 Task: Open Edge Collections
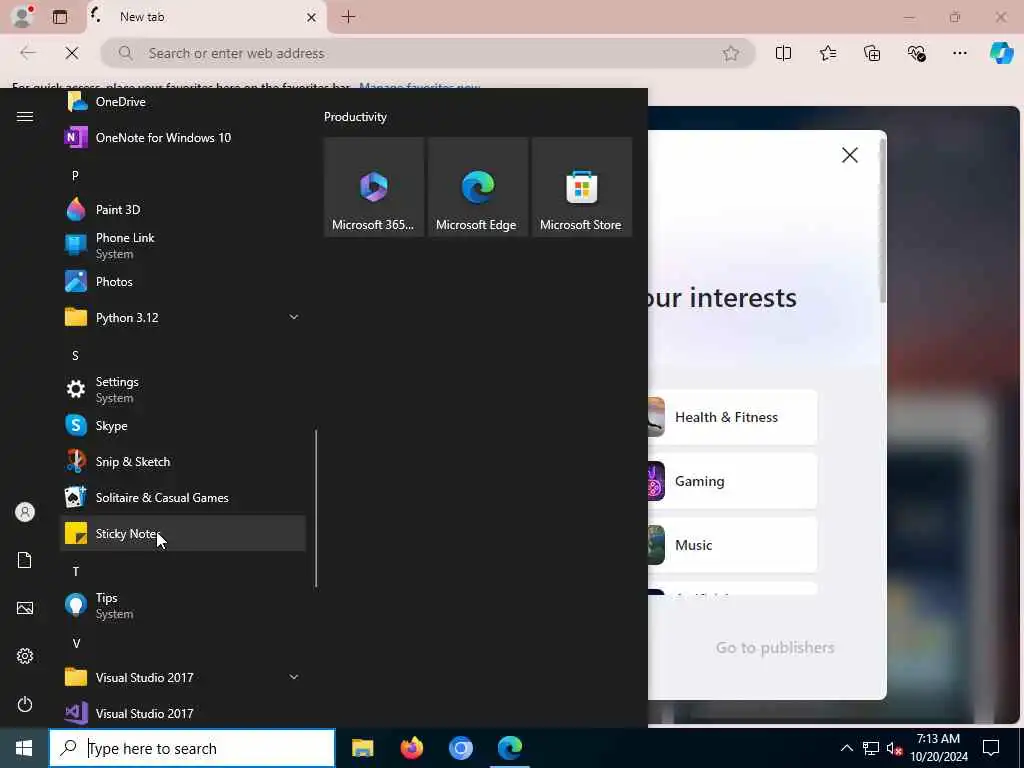872,53
